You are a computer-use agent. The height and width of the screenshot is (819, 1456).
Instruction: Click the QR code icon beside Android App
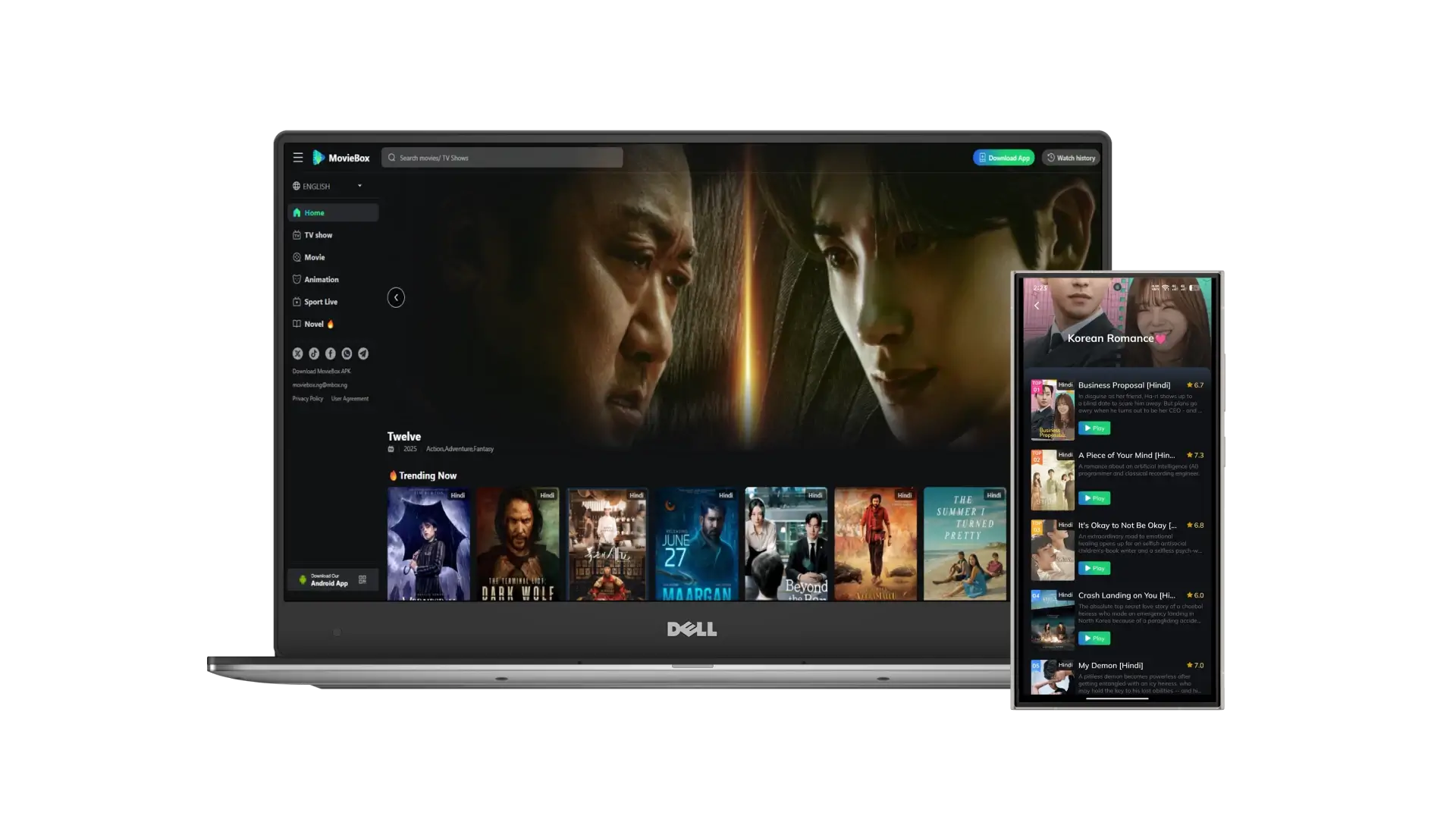pyautogui.click(x=362, y=580)
